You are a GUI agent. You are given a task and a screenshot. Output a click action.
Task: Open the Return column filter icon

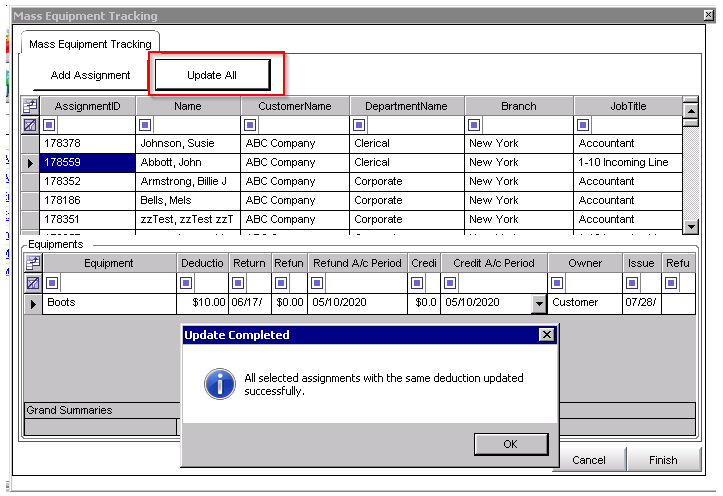238,283
